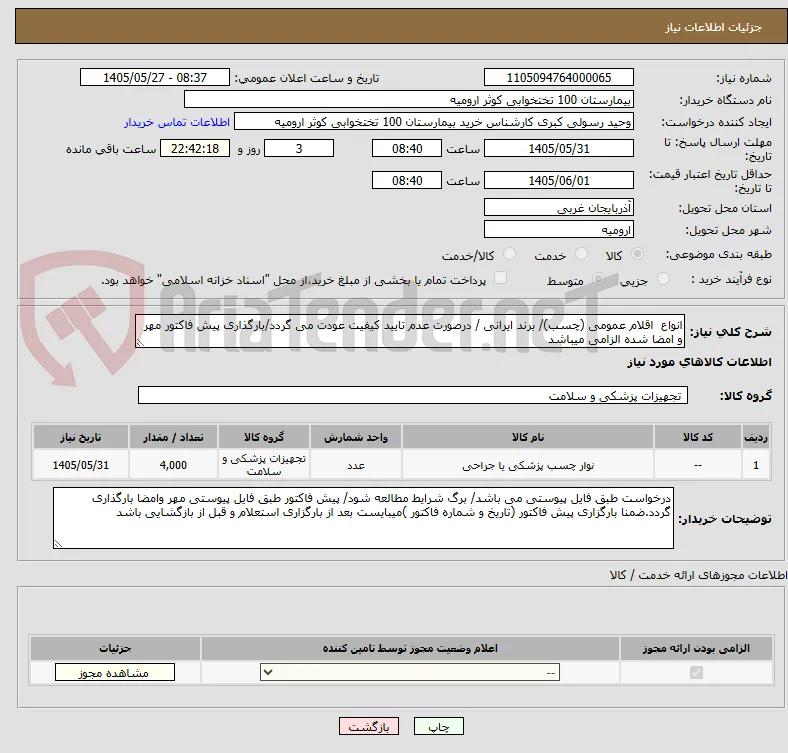The image size is (788, 753).
Task: Select the کالا radio button
Action: tap(637, 254)
